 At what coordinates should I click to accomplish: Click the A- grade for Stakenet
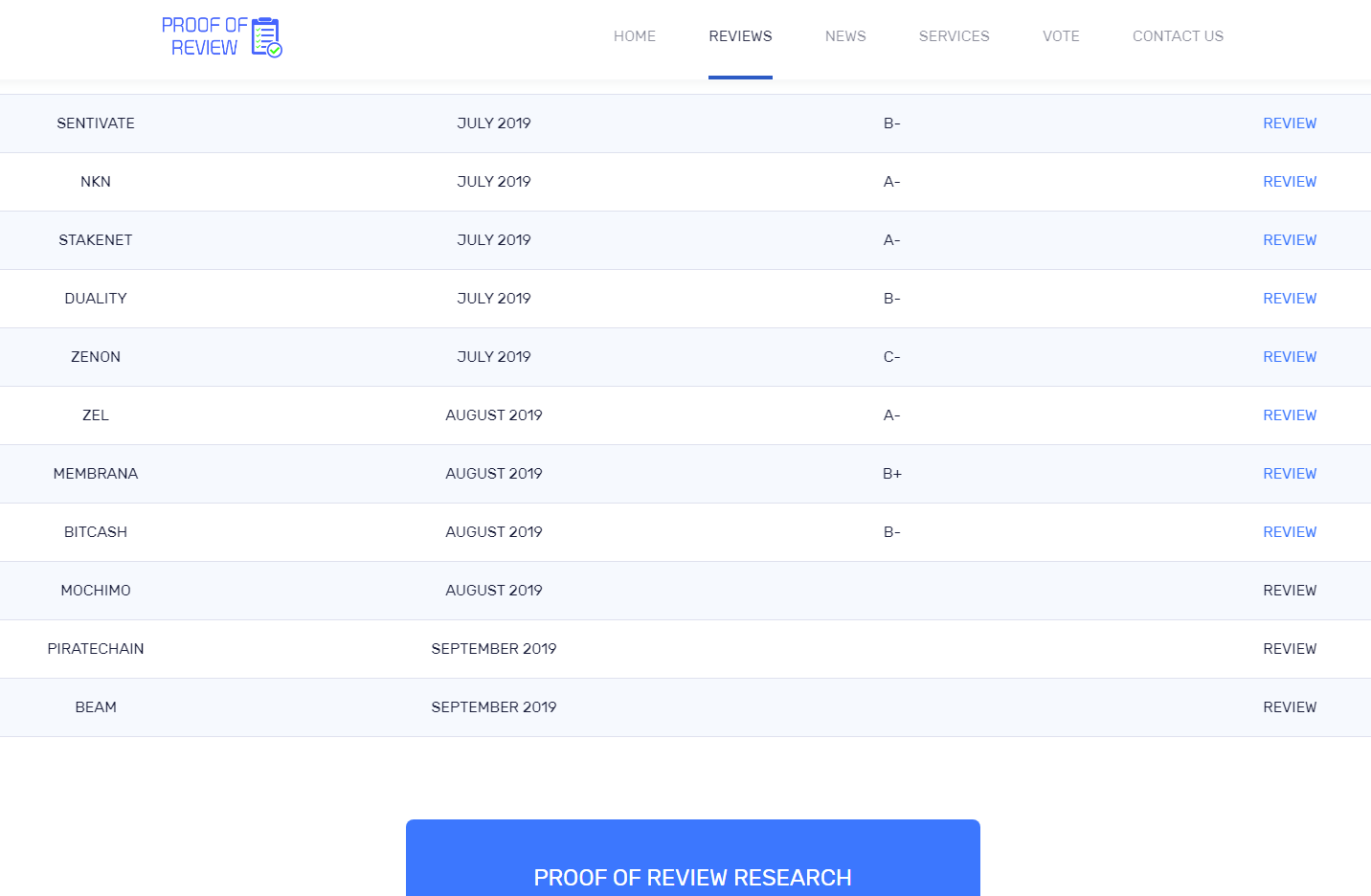tap(892, 240)
